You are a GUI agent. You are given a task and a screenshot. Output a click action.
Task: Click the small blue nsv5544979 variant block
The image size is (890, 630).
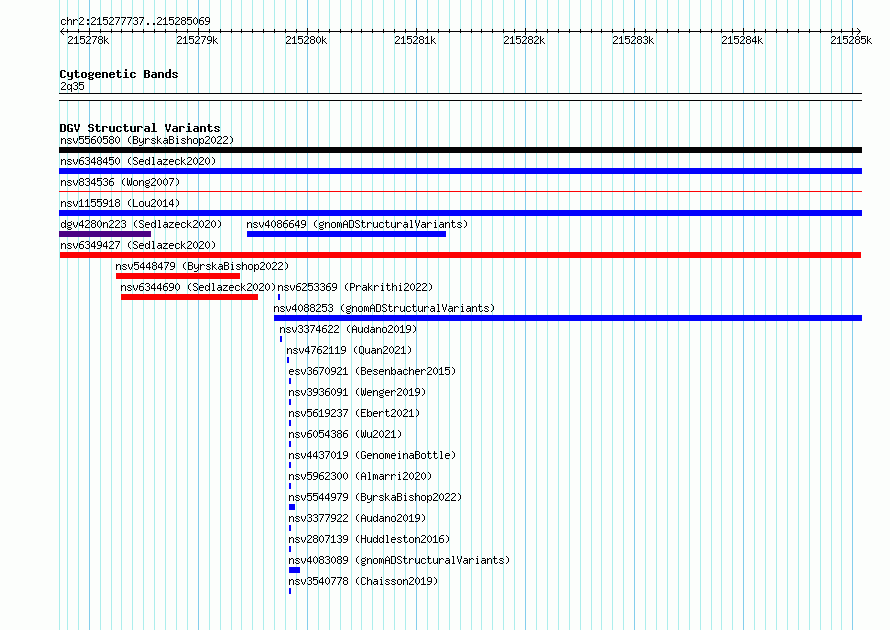(292, 507)
